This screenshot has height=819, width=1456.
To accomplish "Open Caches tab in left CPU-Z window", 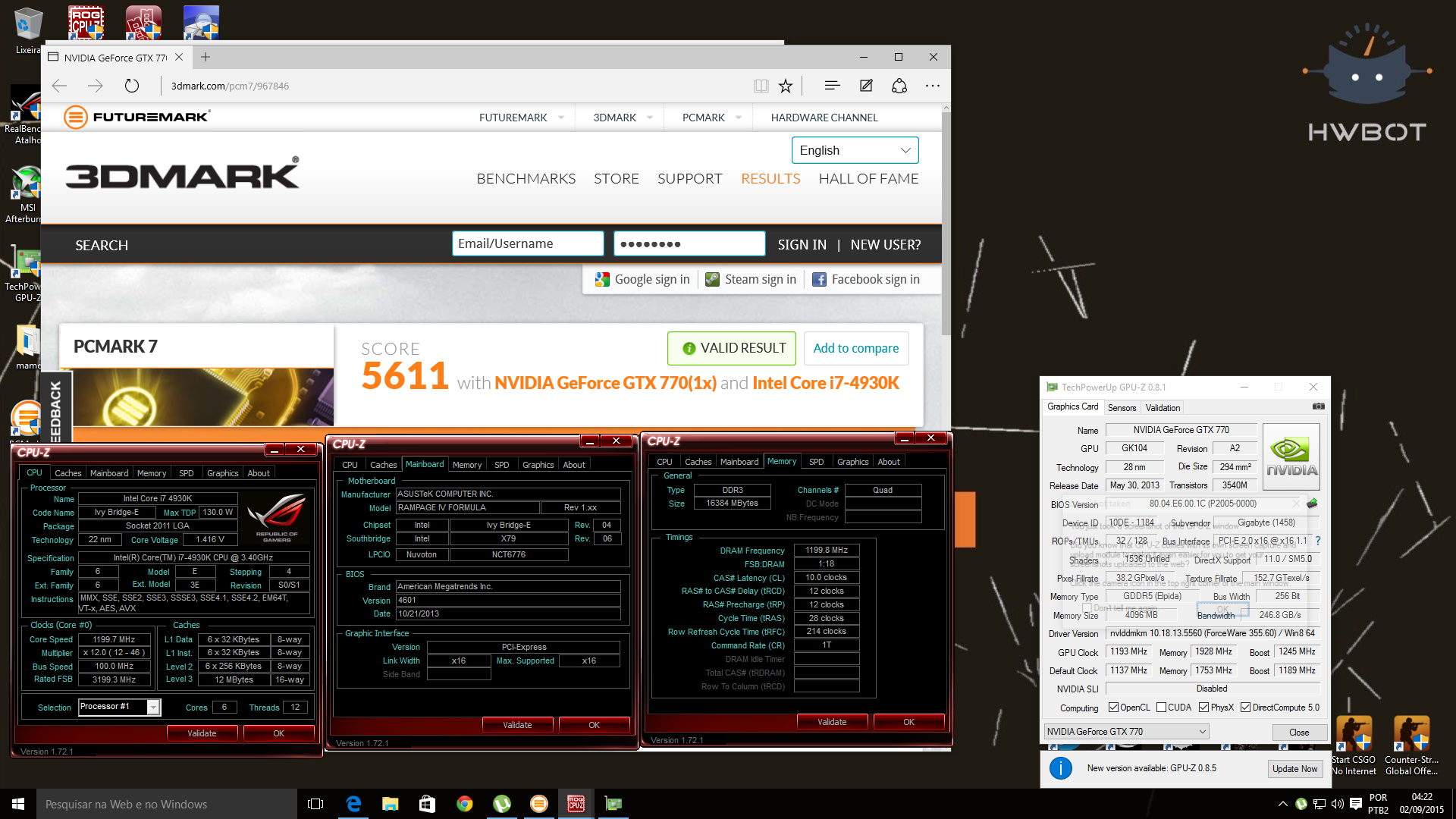I will pos(67,473).
